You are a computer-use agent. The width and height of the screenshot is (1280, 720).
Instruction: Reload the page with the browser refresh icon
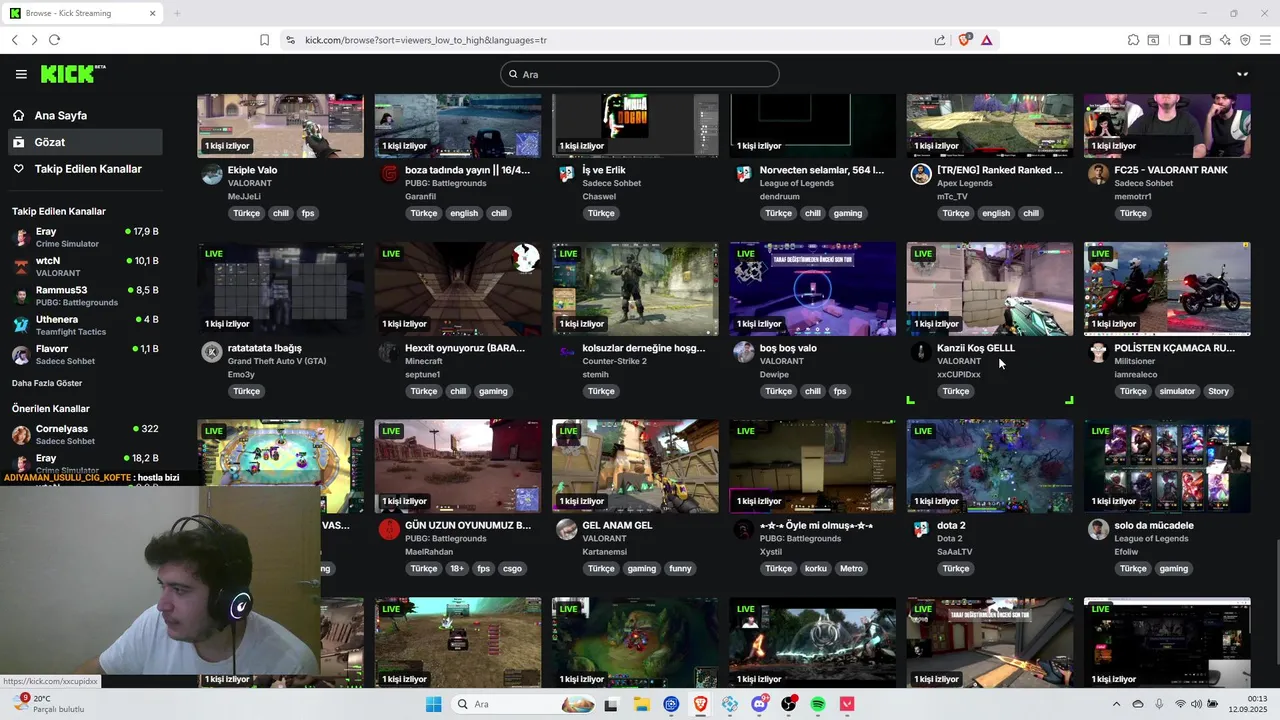[54, 40]
